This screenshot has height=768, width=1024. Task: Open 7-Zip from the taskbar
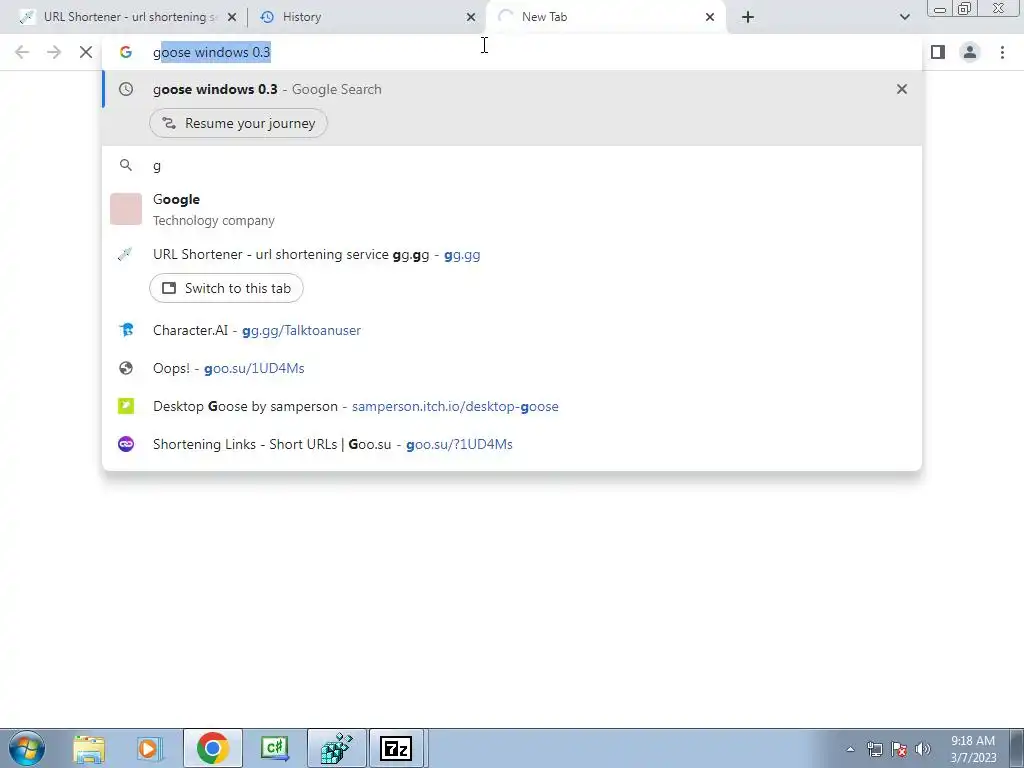click(x=396, y=748)
